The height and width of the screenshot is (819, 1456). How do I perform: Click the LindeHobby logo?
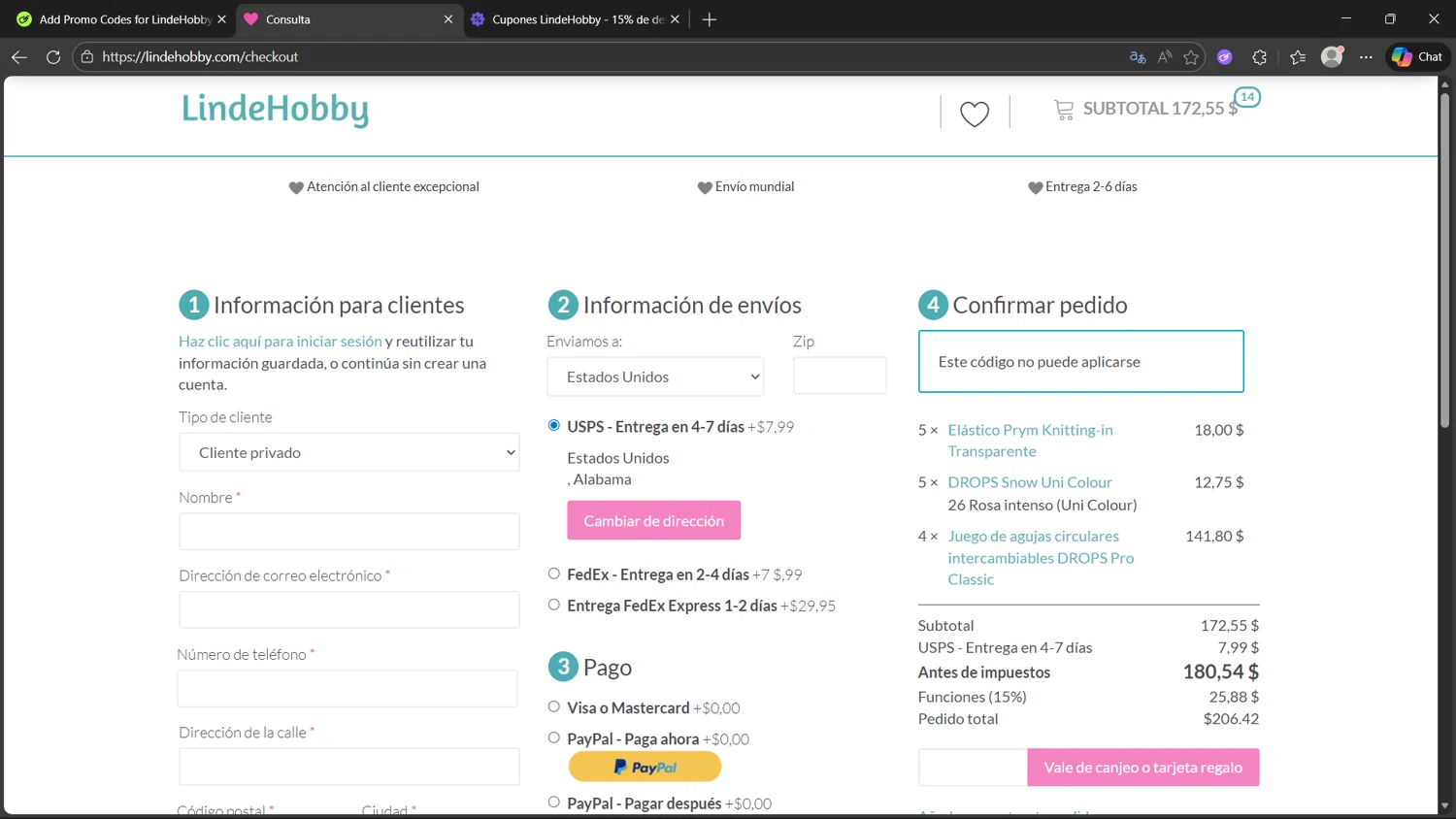point(275,109)
